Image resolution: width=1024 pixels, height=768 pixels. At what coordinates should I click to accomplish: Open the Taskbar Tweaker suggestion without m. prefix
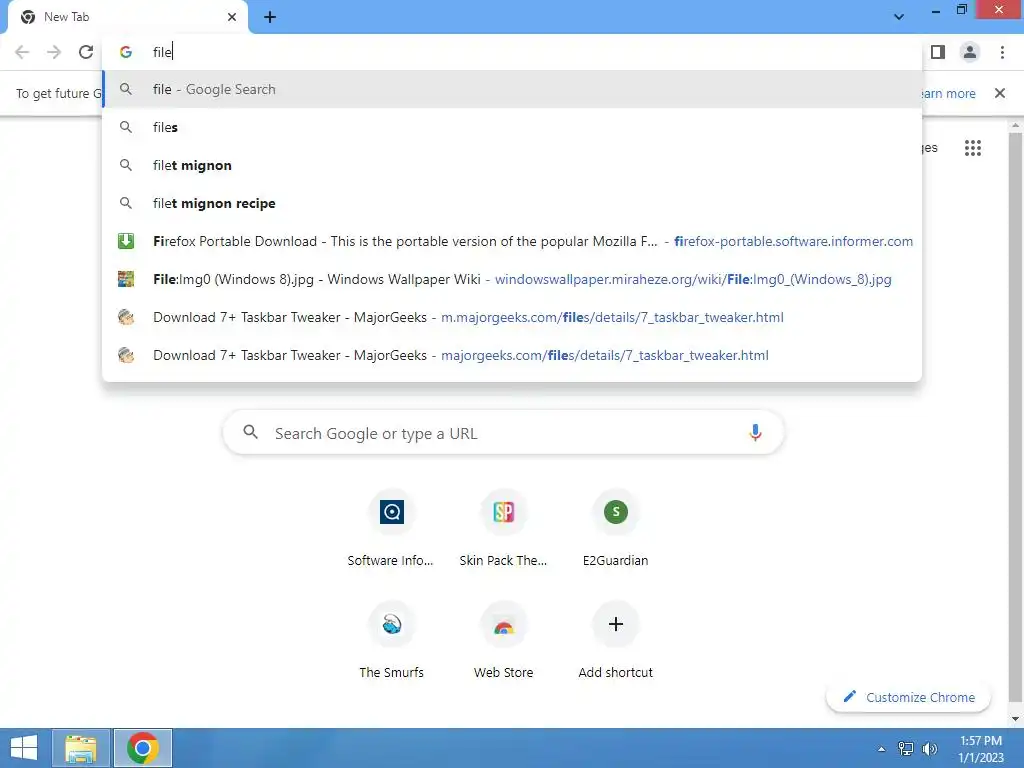pyautogui.click(x=512, y=355)
